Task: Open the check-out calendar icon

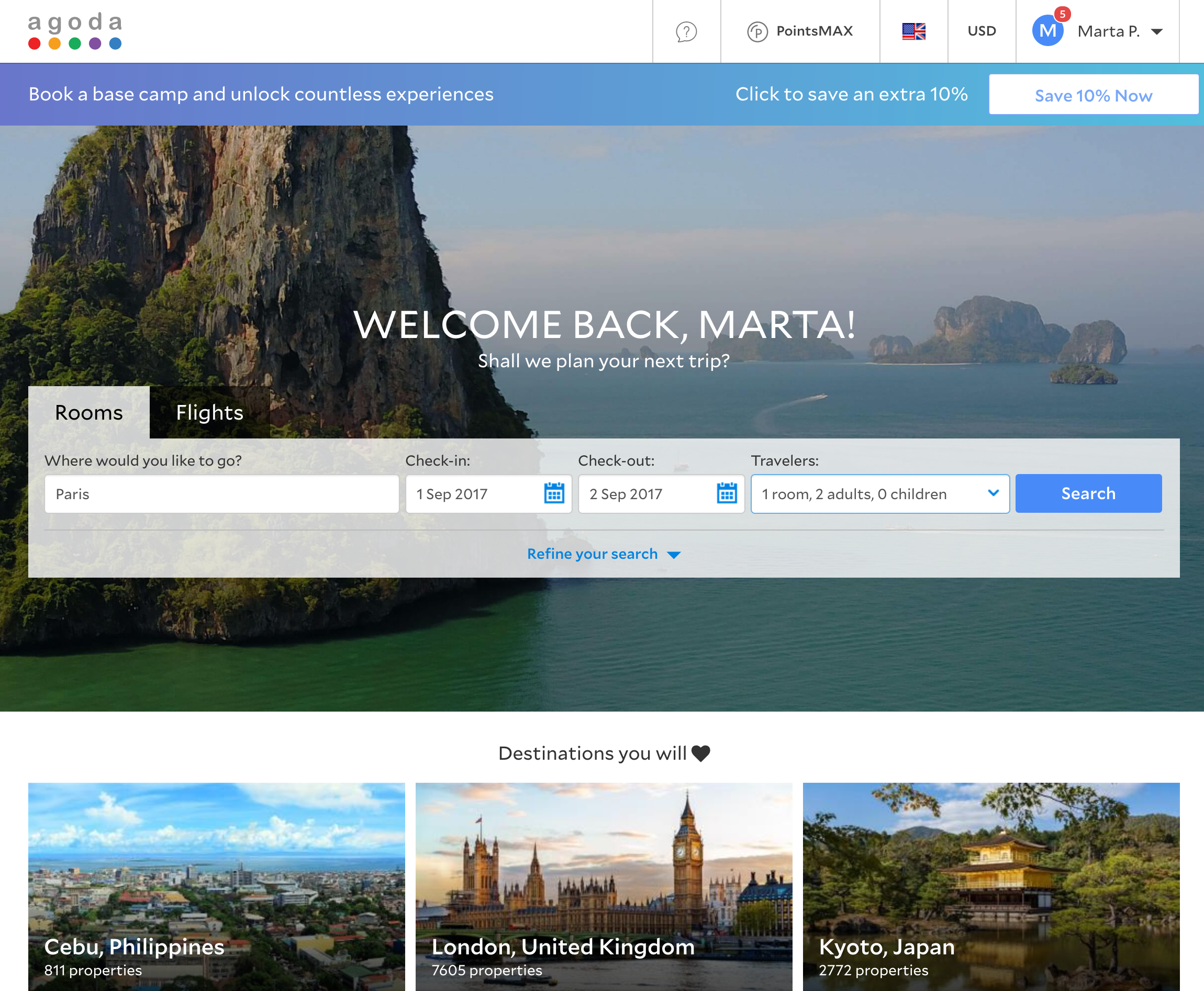Action: tap(727, 493)
